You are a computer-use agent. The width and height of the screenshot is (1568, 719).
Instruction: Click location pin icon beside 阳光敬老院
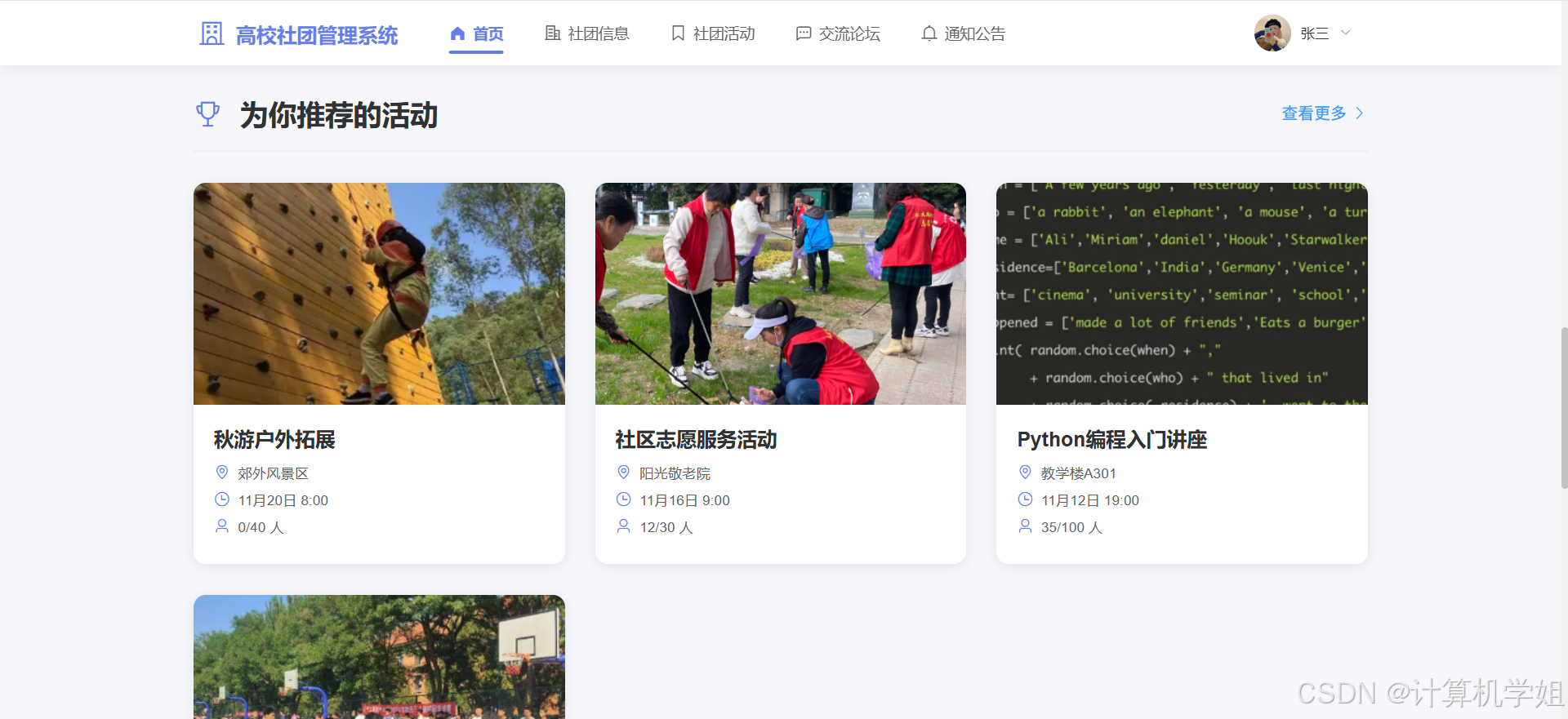(623, 473)
